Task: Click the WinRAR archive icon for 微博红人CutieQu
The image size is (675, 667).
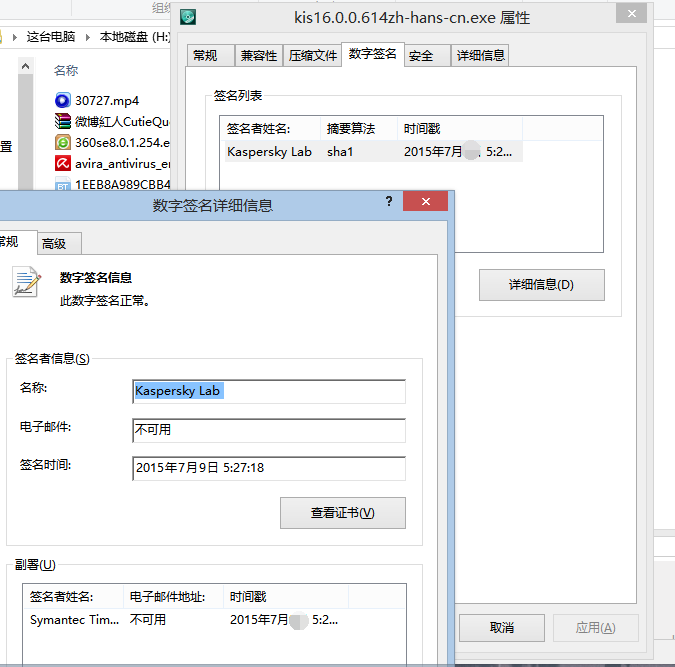Action: [x=62, y=121]
